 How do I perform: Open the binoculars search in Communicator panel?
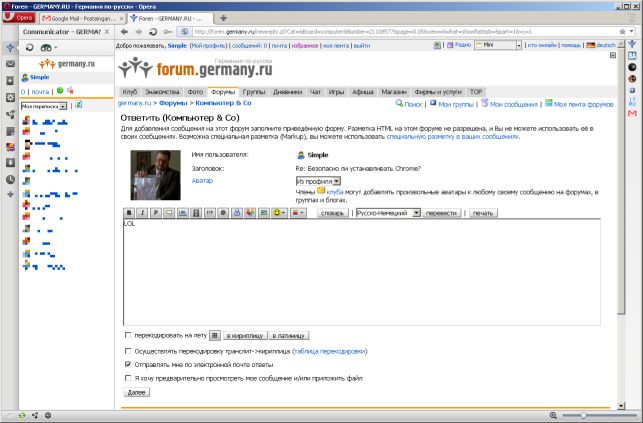[48, 48]
